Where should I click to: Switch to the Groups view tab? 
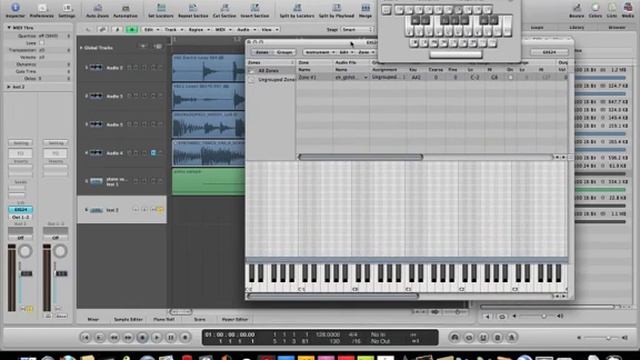284,52
